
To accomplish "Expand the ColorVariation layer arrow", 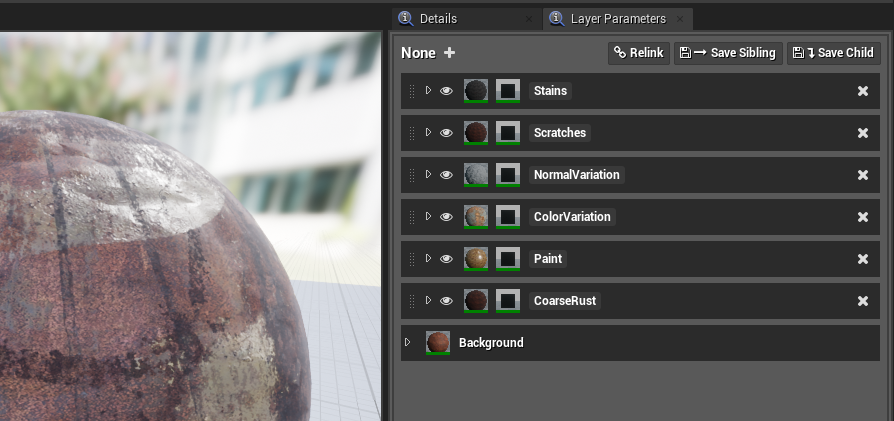I will pyautogui.click(x=428, y=217).
